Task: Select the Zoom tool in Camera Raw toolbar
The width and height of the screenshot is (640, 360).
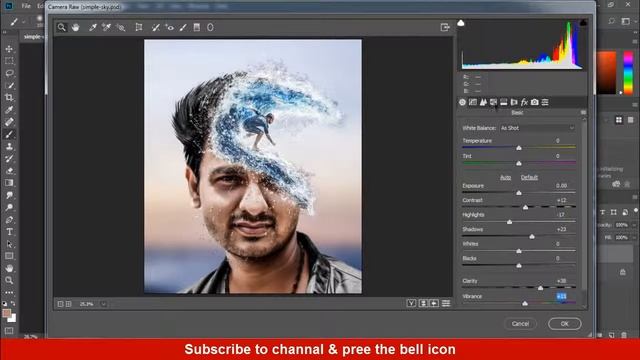Action: coord(62,27)
